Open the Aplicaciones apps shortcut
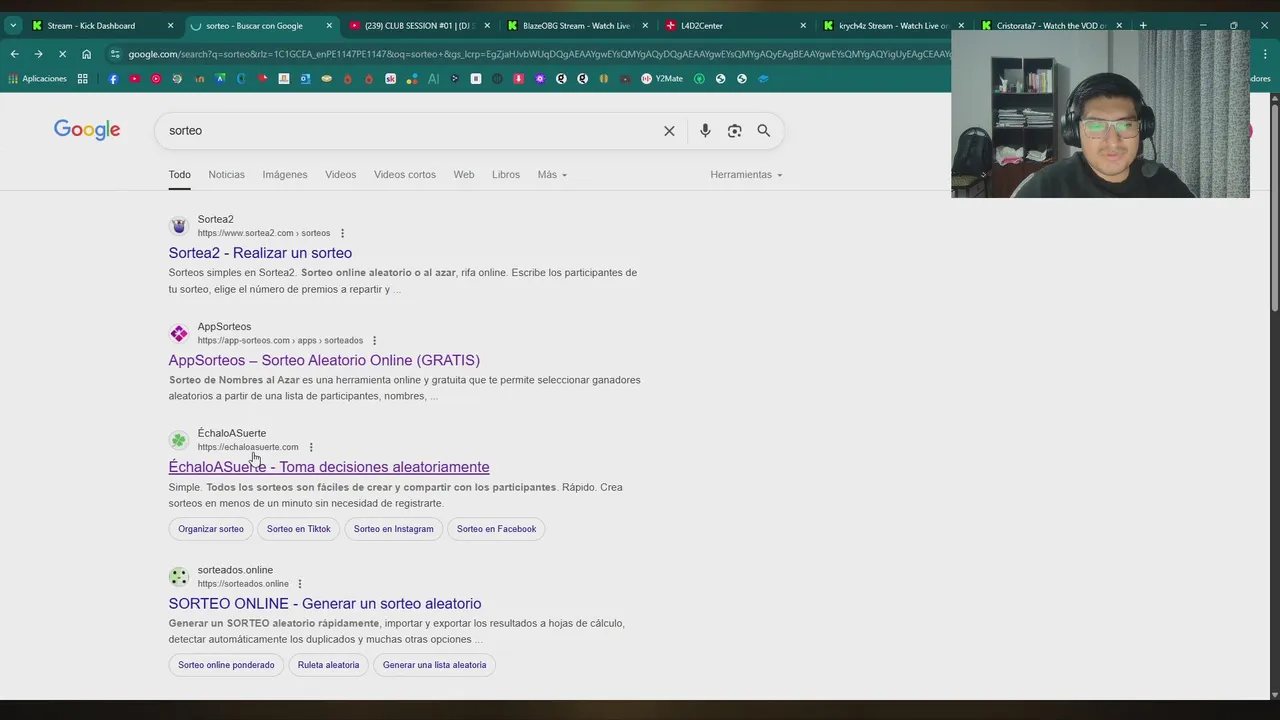 click(38, 79)
